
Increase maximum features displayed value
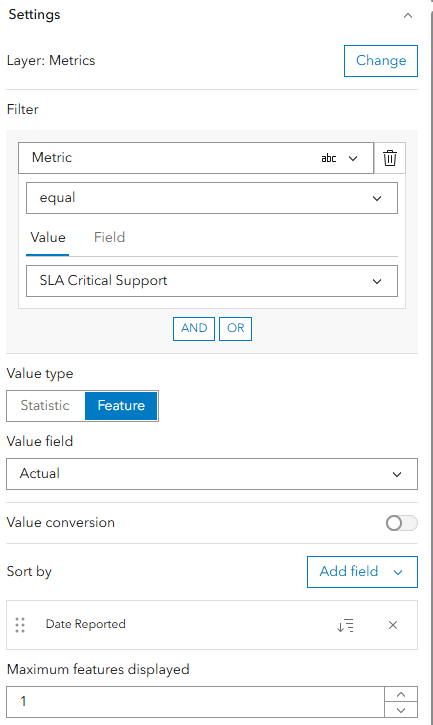tap(401, 694)
